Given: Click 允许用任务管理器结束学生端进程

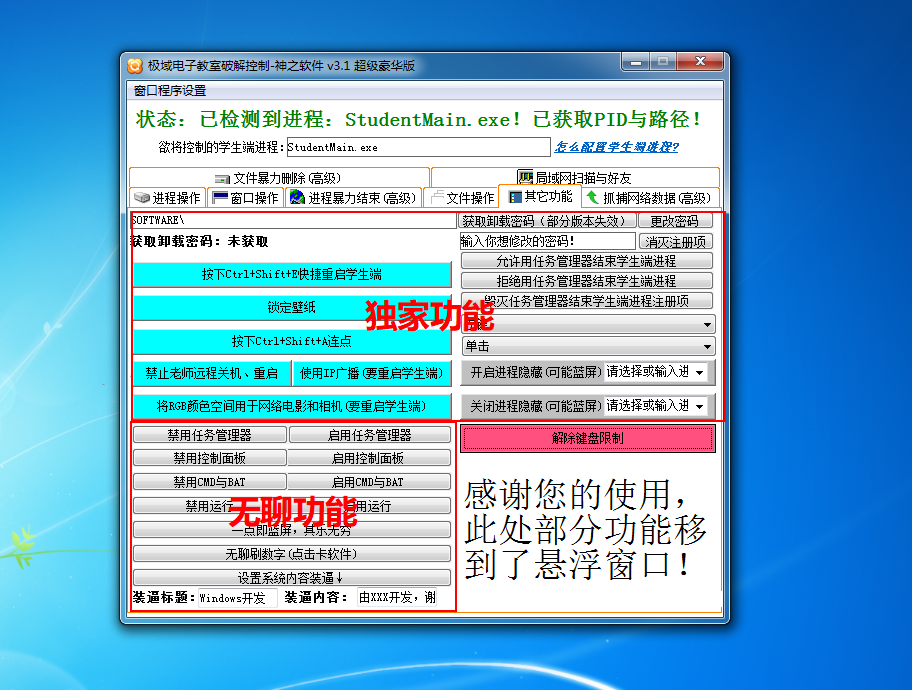Looking at the screenshot, I should [x=586, y=261].
